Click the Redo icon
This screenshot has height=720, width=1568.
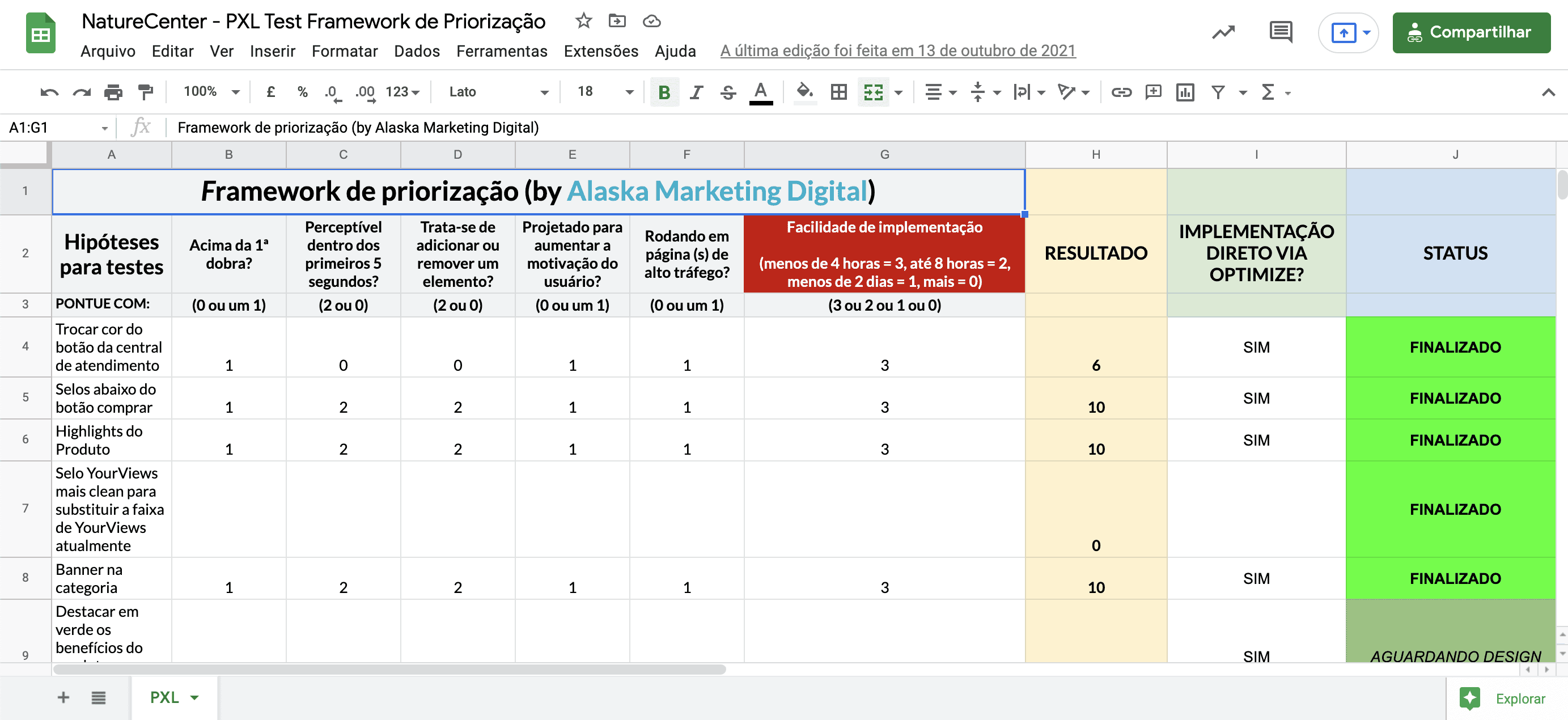pyautogui.click(x=82, y=92)
